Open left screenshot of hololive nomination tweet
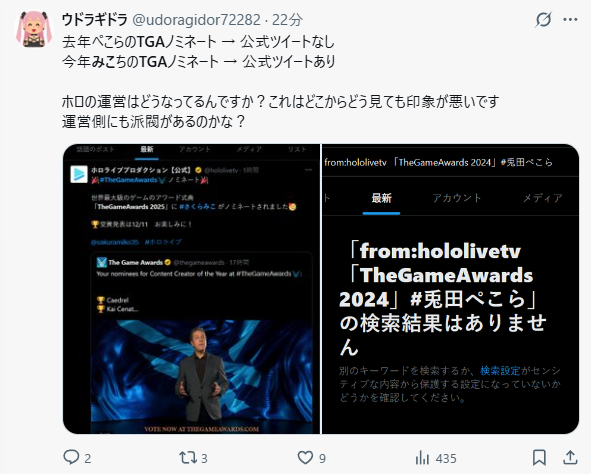 [x=191, y=289]
